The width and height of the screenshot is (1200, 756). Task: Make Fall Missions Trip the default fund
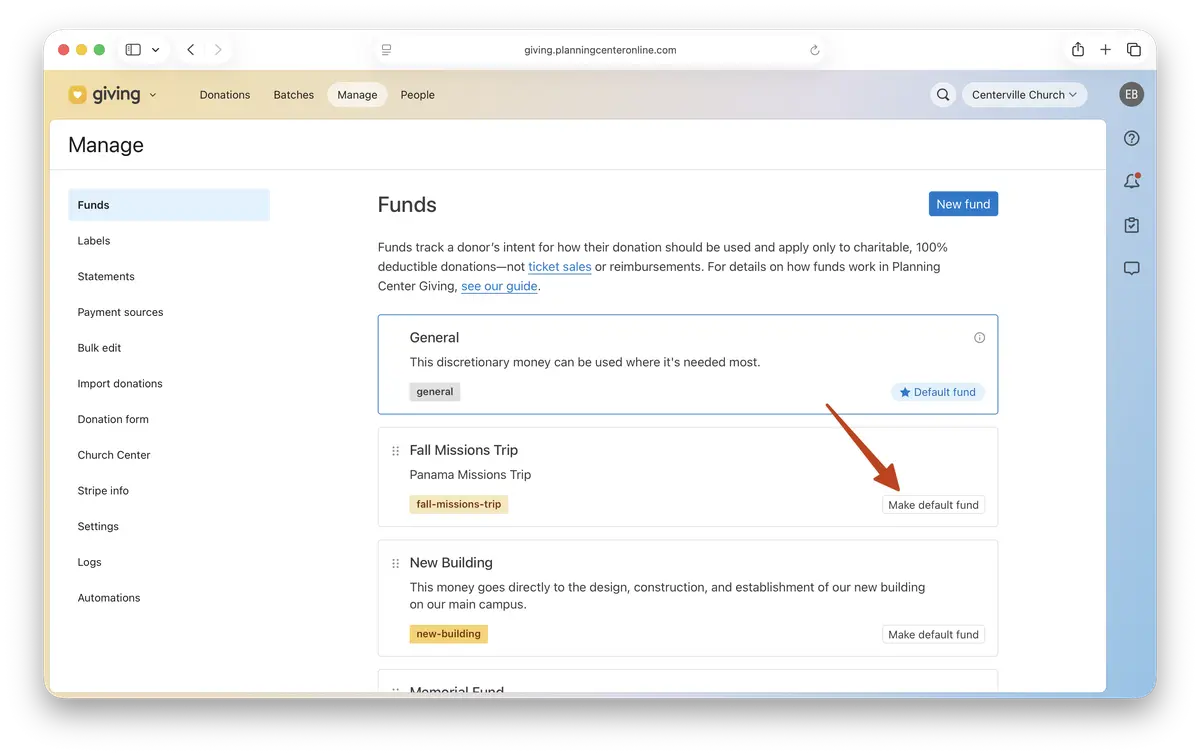pyautogui.click(x=933, y=505)
